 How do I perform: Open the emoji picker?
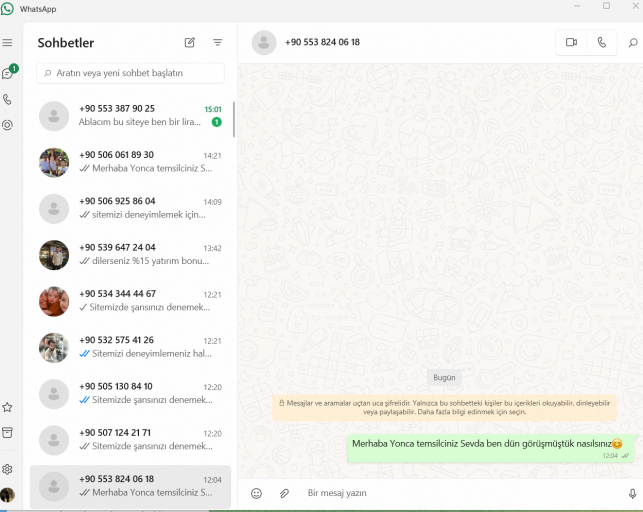(256, 494)
